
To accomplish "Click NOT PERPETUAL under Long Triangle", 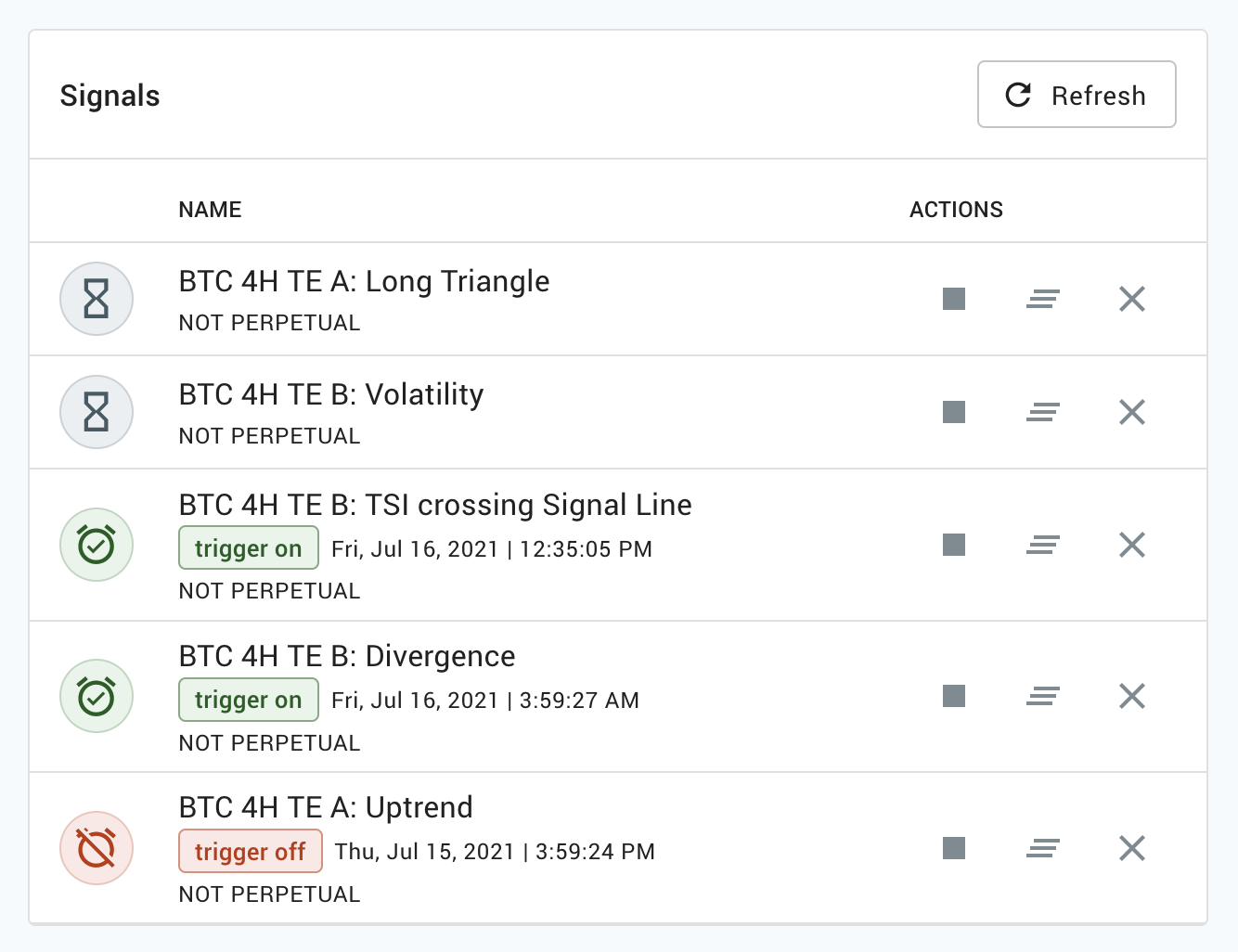I will point(270,323).
